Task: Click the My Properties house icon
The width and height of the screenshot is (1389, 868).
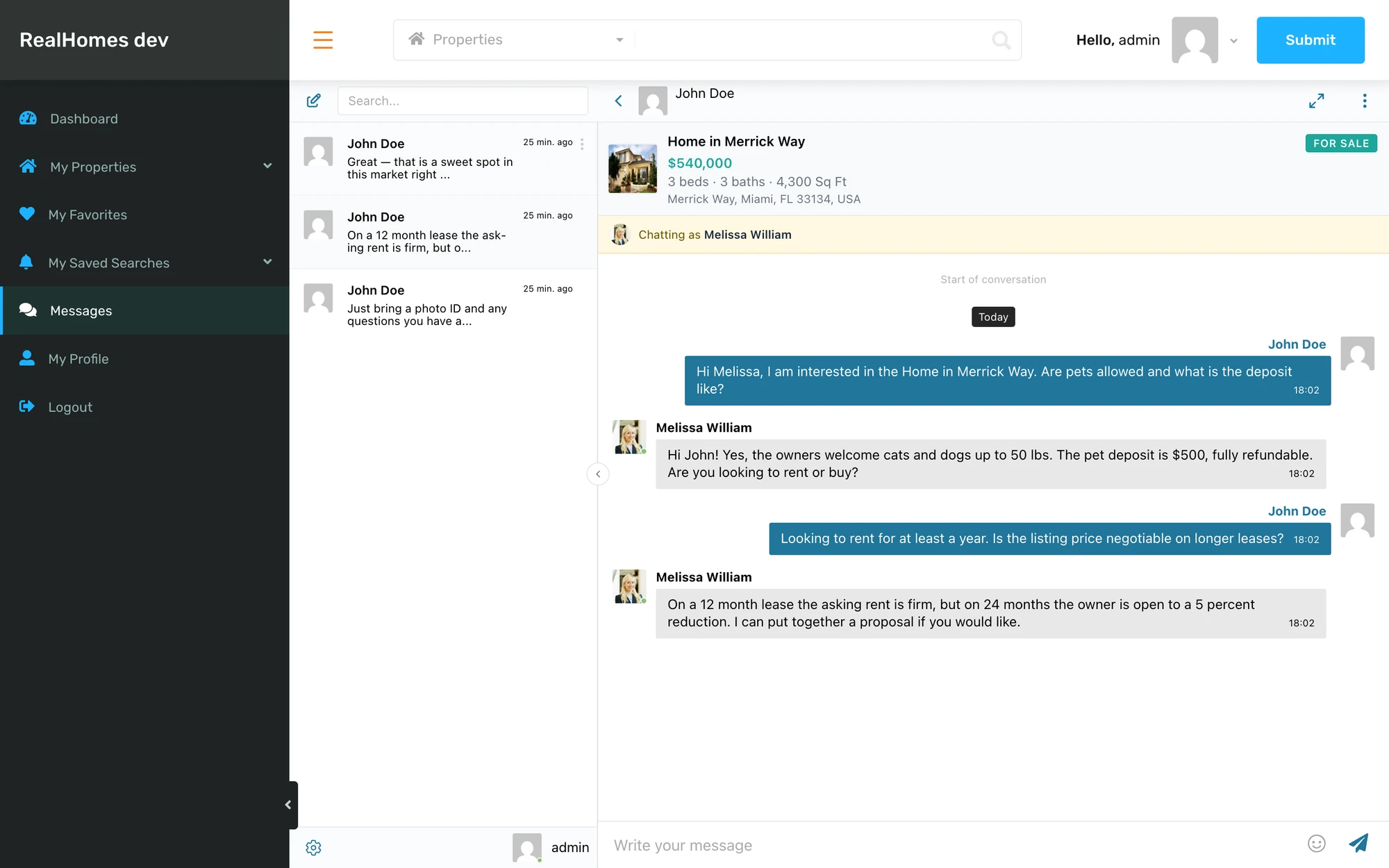Action: [x=28, y=166]
